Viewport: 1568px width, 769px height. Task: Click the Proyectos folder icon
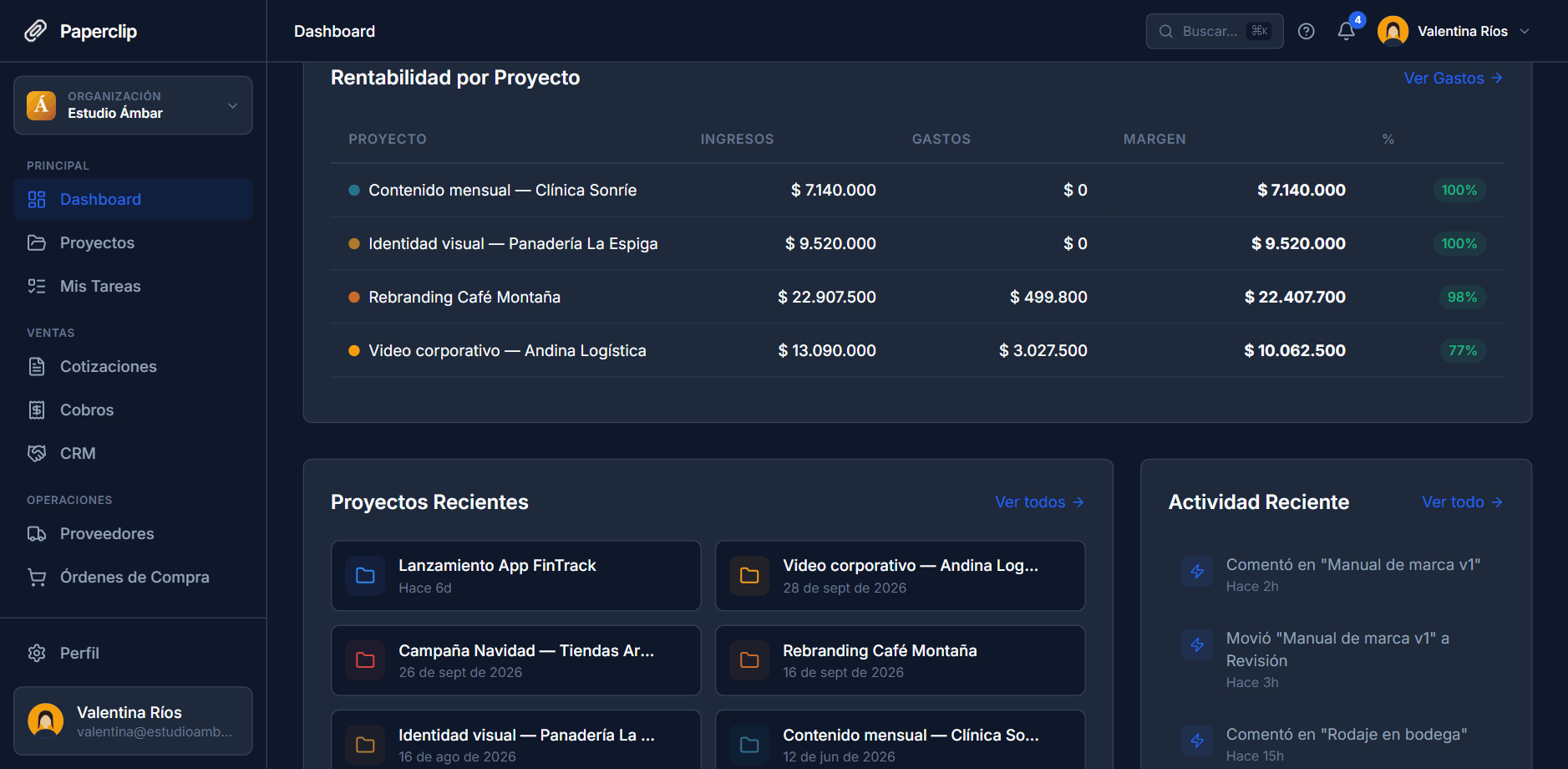[x=37, y=242]
